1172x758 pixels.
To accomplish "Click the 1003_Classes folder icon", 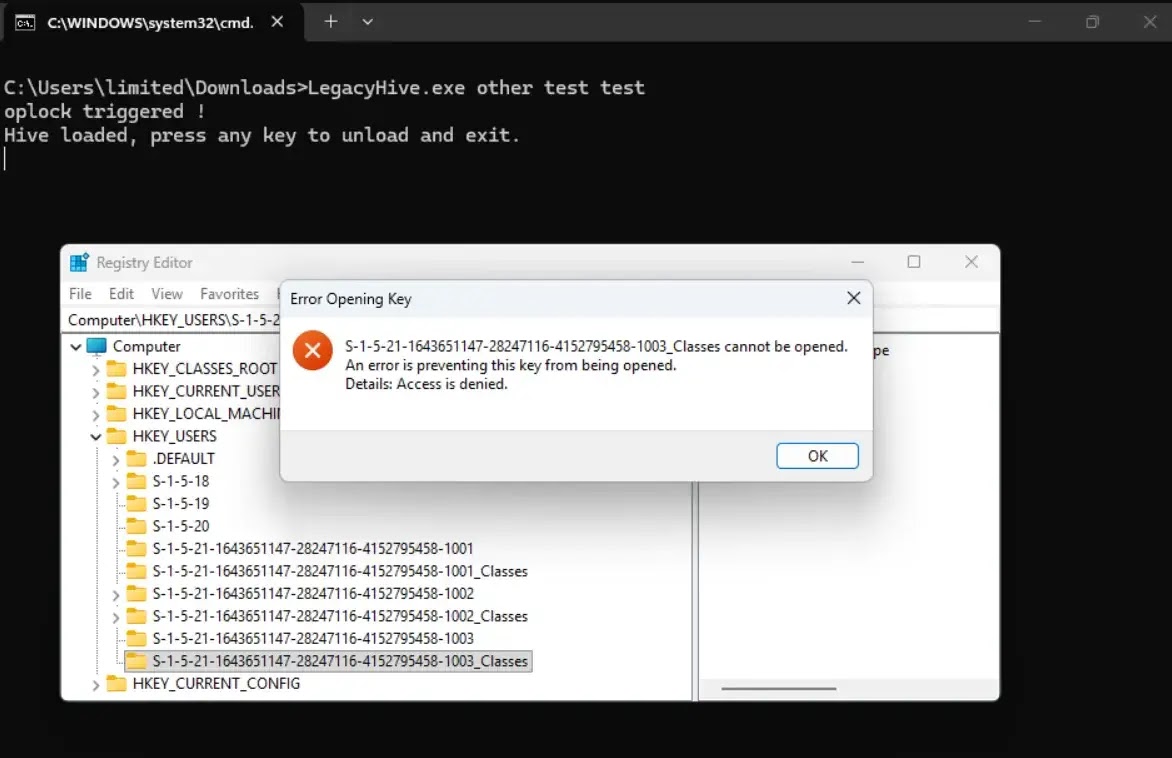I will pyautogui.click(x=137, y=661).
